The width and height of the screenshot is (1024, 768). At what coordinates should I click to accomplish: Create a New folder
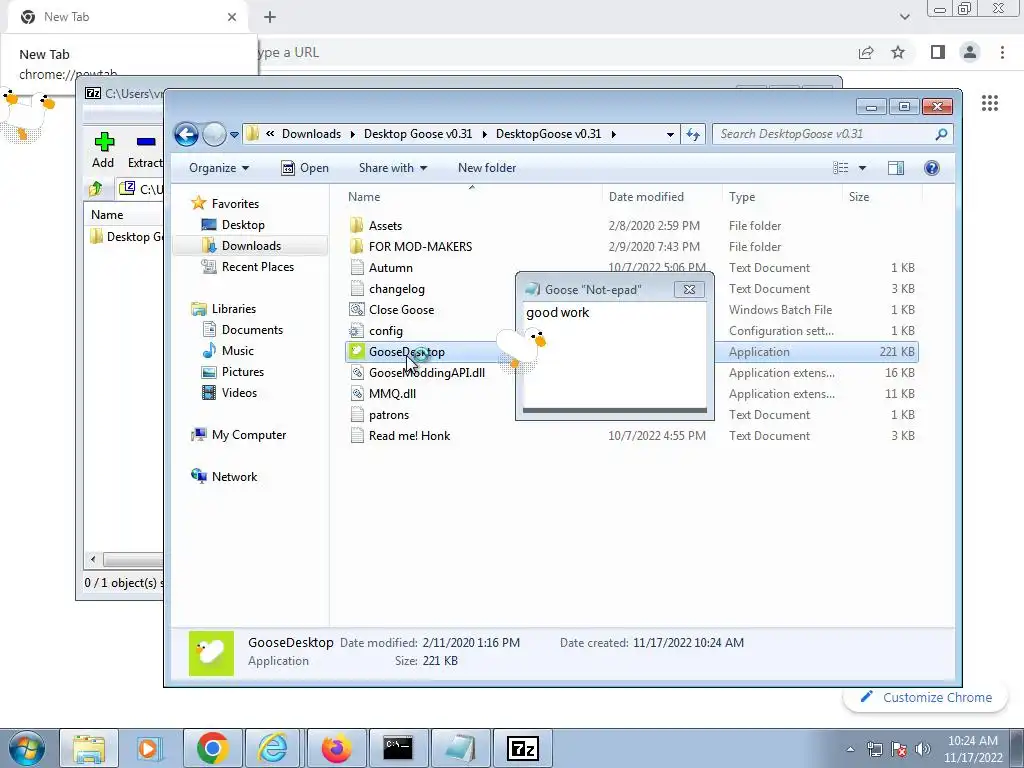coord(487,168)
